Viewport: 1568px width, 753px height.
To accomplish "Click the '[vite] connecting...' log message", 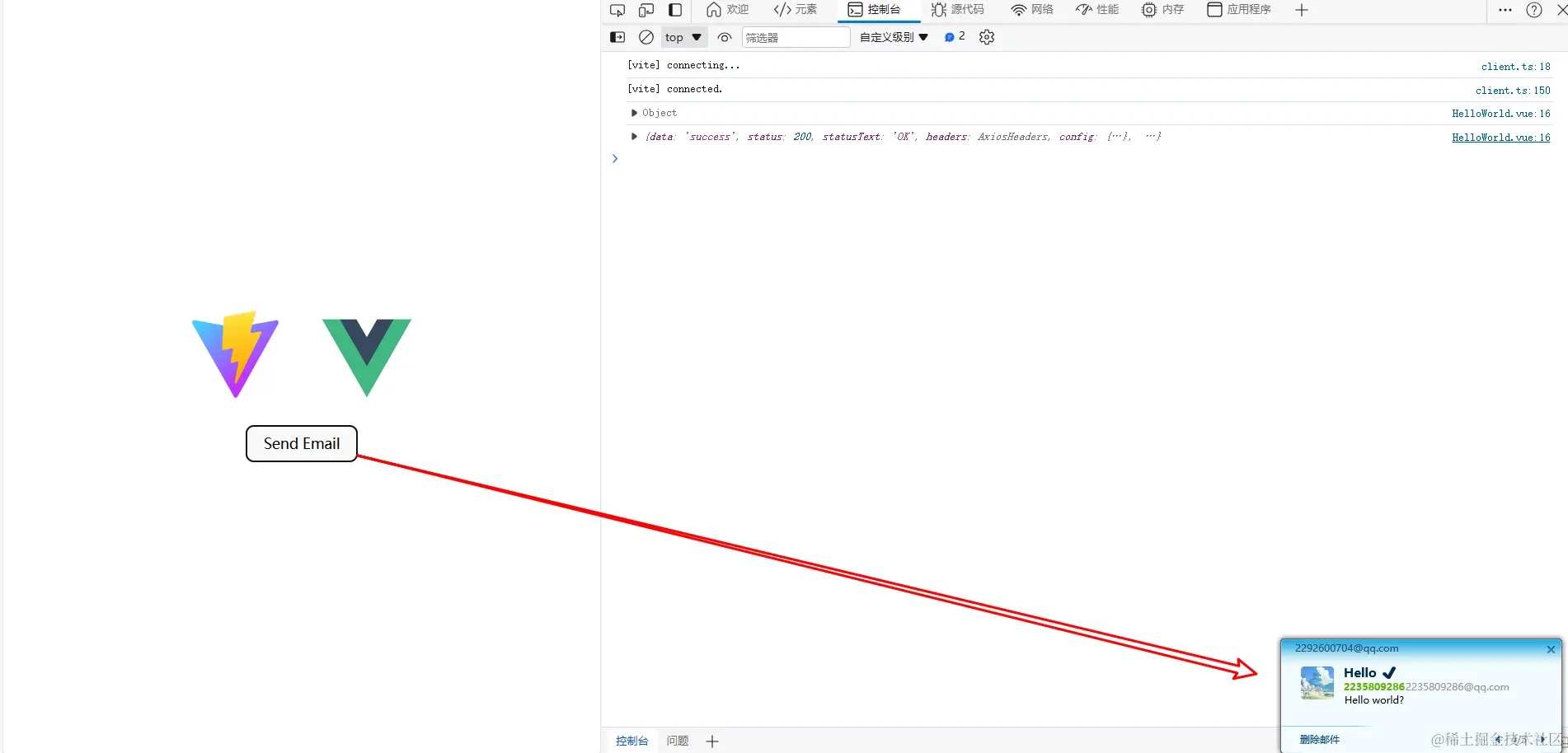I will pos(683,65).
